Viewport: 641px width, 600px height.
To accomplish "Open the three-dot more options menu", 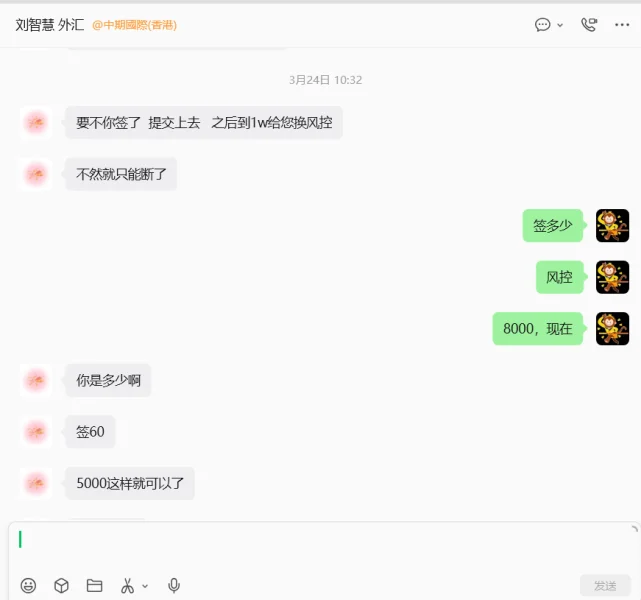I will [622, 25].
